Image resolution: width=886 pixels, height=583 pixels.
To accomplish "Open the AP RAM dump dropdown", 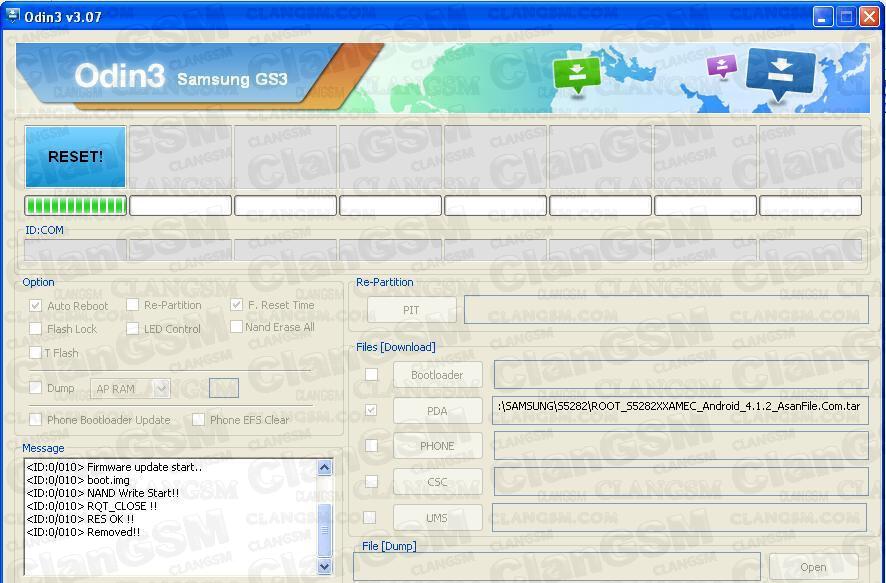I will pos(162,389).
